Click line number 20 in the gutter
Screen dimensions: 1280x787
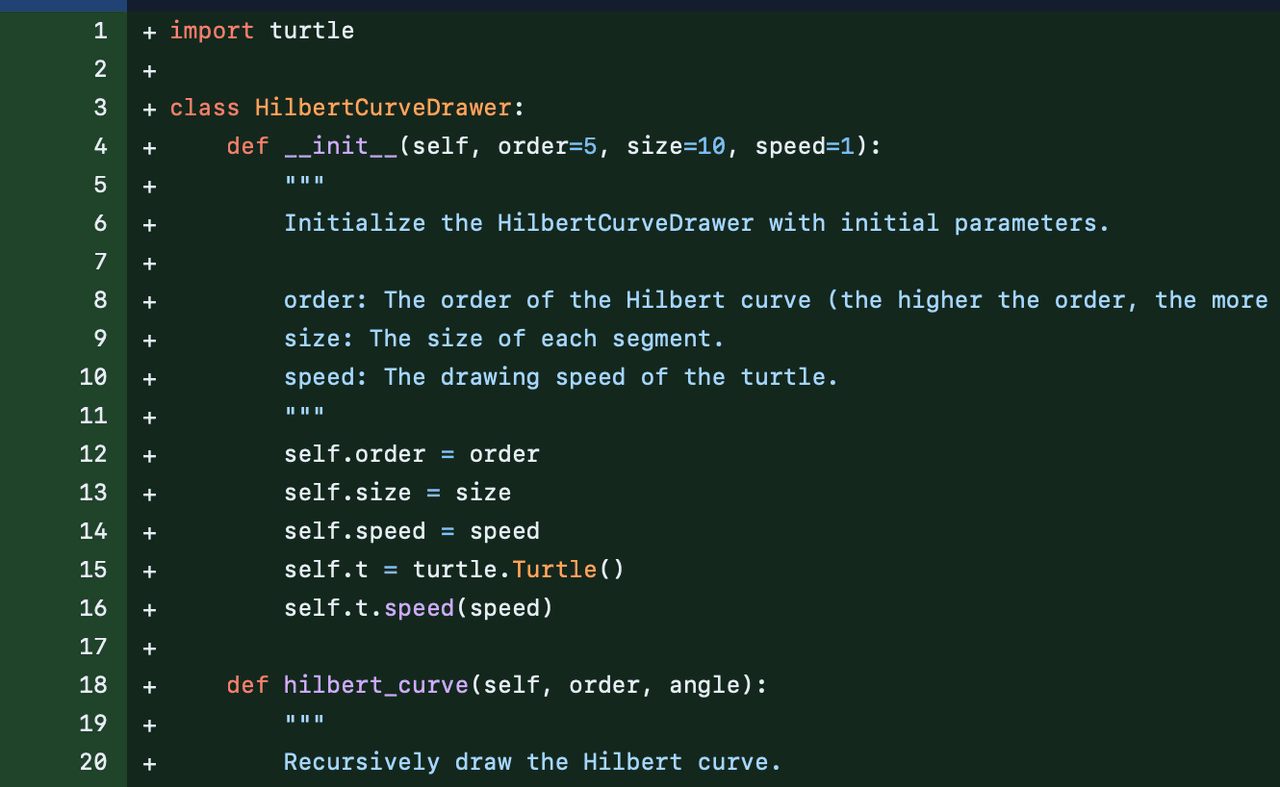click(93, 762)
